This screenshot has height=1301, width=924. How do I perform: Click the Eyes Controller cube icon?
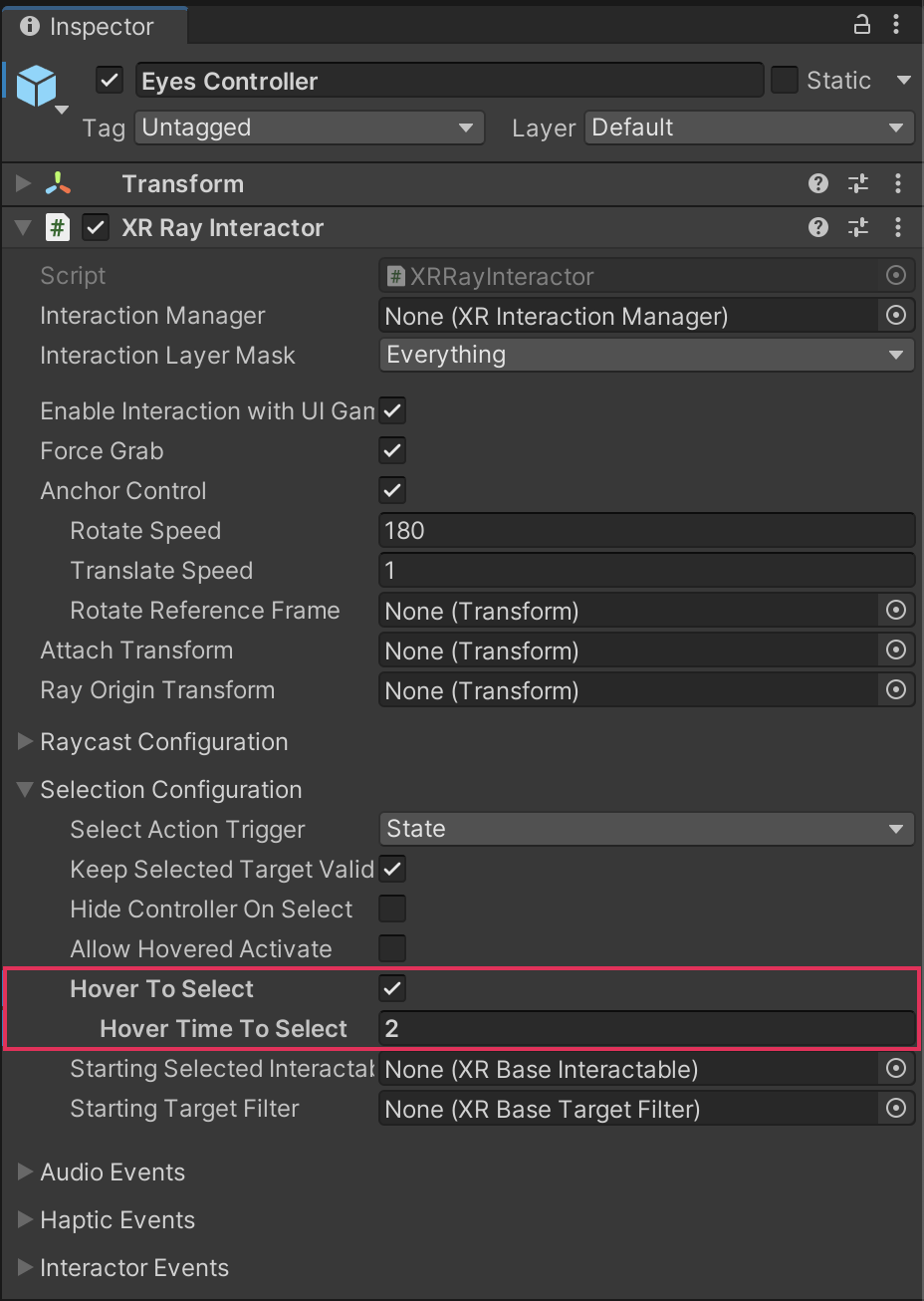click(37, 86)
